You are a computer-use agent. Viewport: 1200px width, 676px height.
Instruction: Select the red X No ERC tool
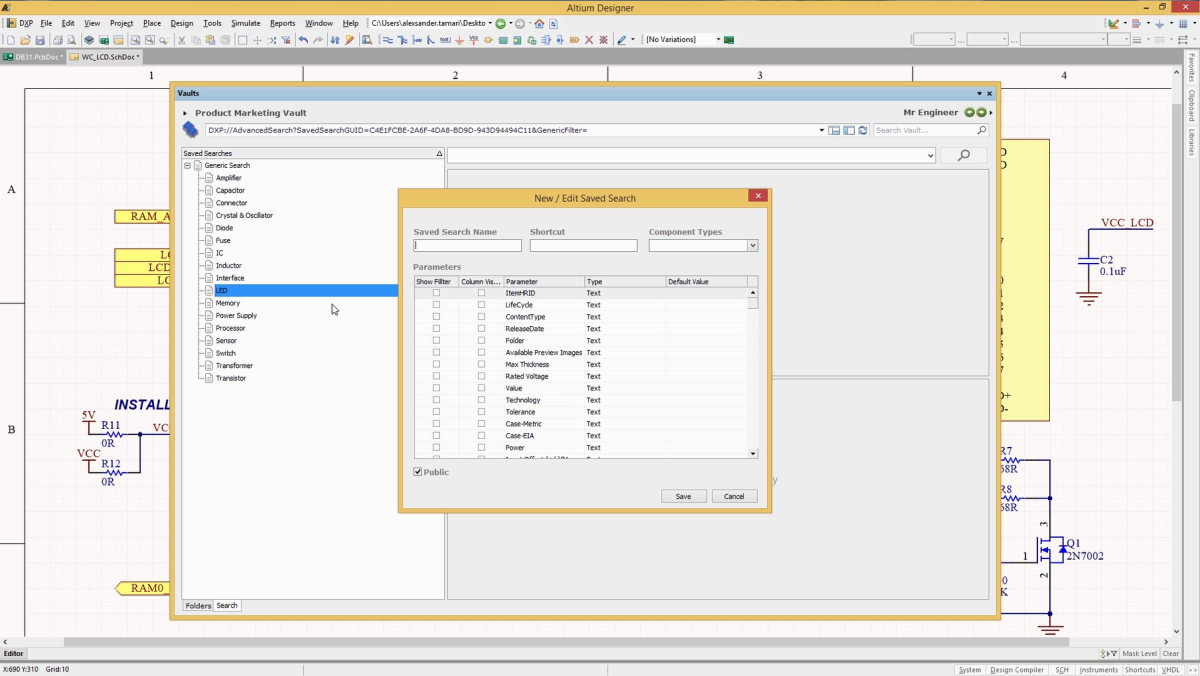tap(589, 40)
